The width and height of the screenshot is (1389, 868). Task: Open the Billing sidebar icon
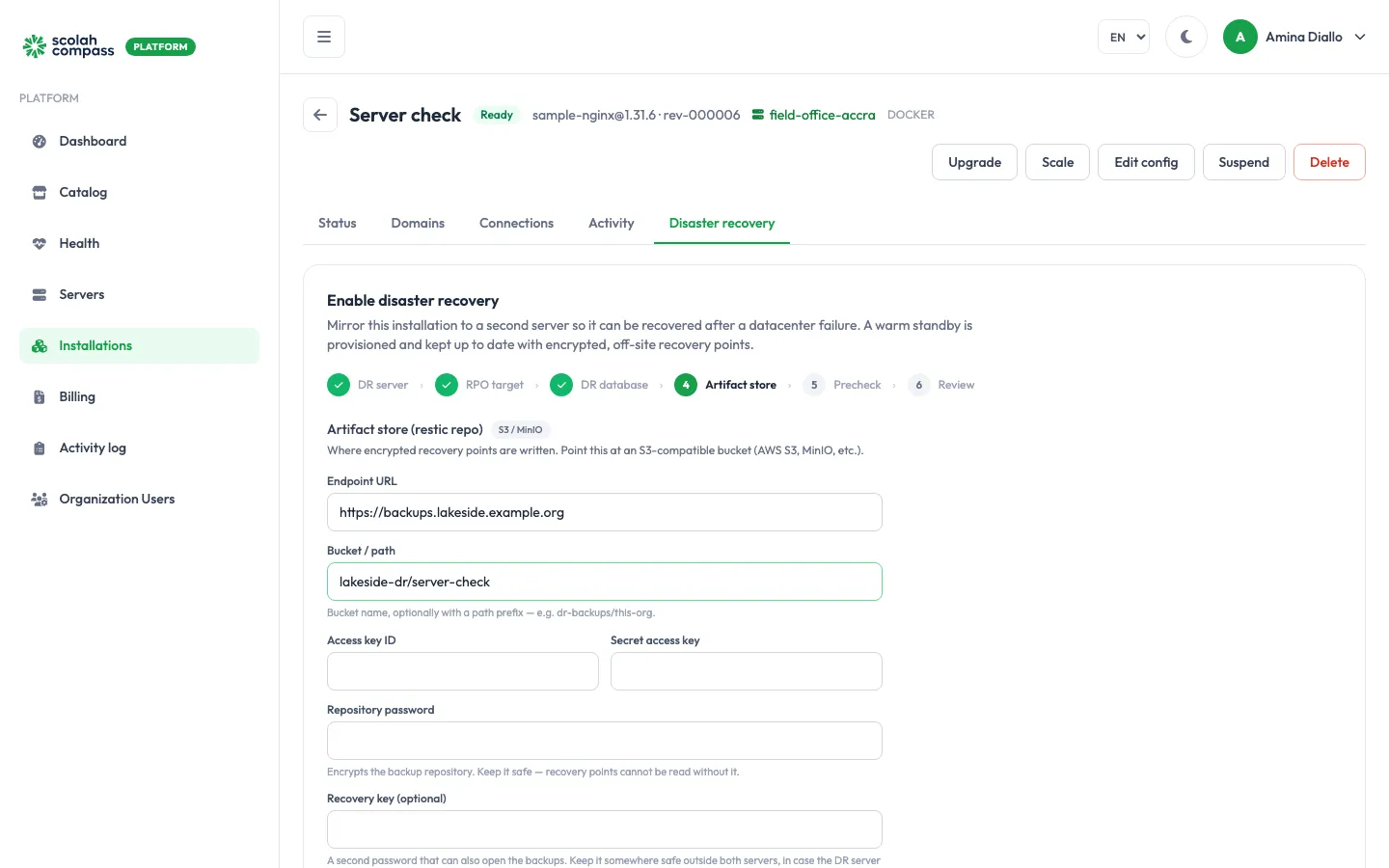pos(40,396)
